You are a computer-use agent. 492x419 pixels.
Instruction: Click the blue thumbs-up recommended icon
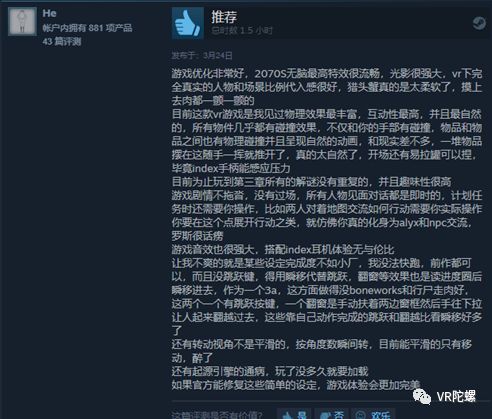click(188, 24)
